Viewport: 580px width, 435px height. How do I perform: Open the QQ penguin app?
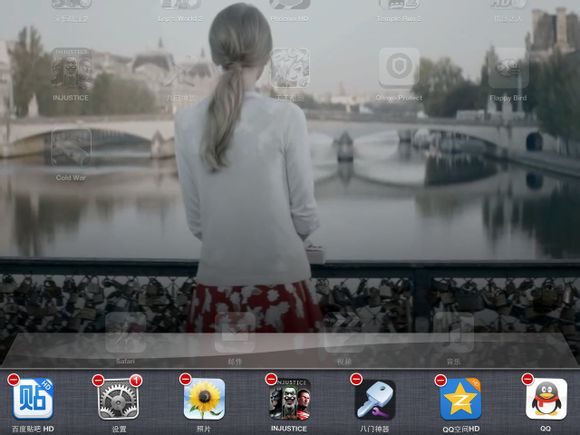point(546,399)
